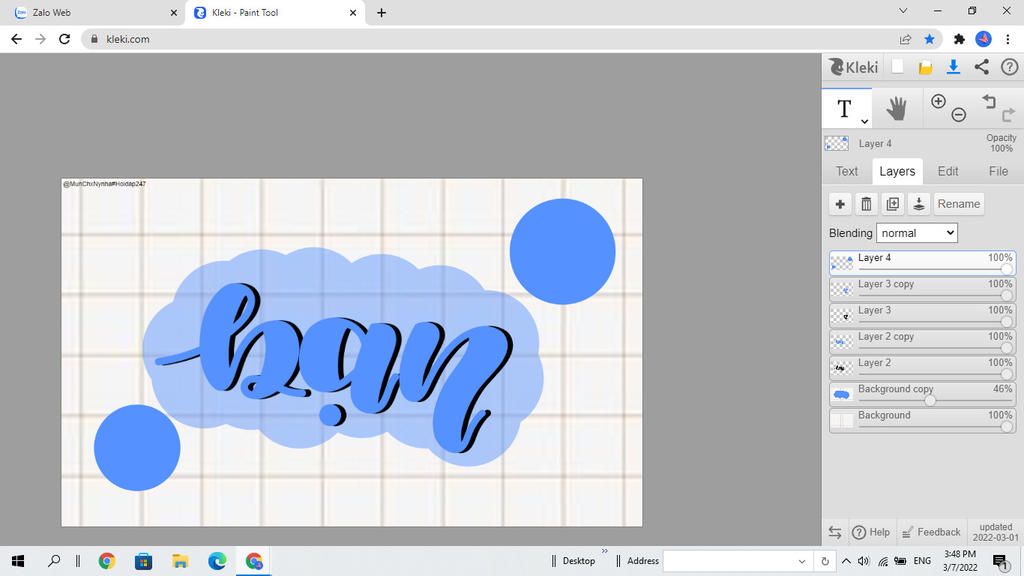Open the Chrome extensions puzzle icon

959,39
